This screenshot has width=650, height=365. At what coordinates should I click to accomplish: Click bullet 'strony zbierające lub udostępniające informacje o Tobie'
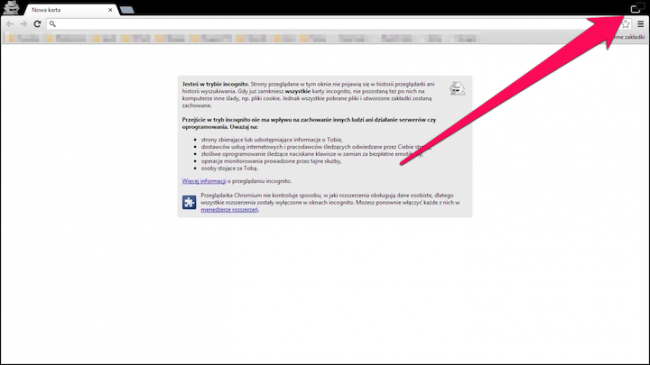coord(272,140)
